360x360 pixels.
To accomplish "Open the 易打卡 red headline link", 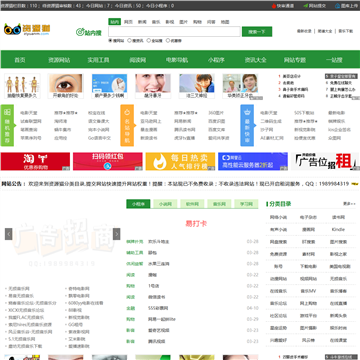I will (x=196, y=223).
